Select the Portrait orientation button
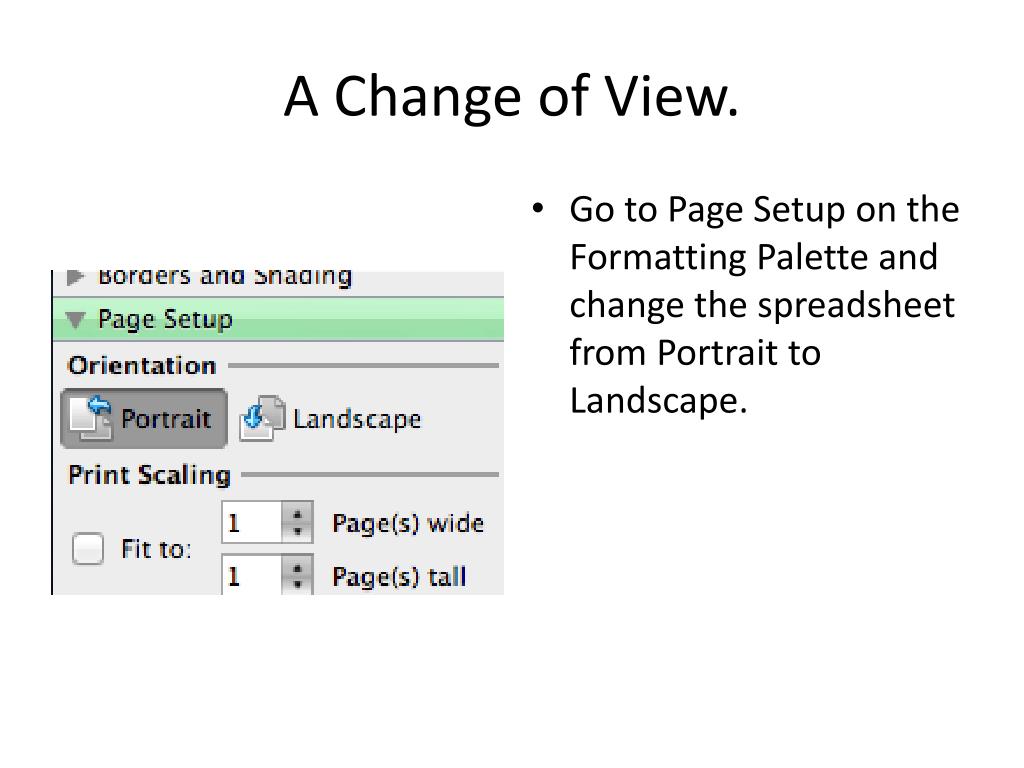 point(144,419)
